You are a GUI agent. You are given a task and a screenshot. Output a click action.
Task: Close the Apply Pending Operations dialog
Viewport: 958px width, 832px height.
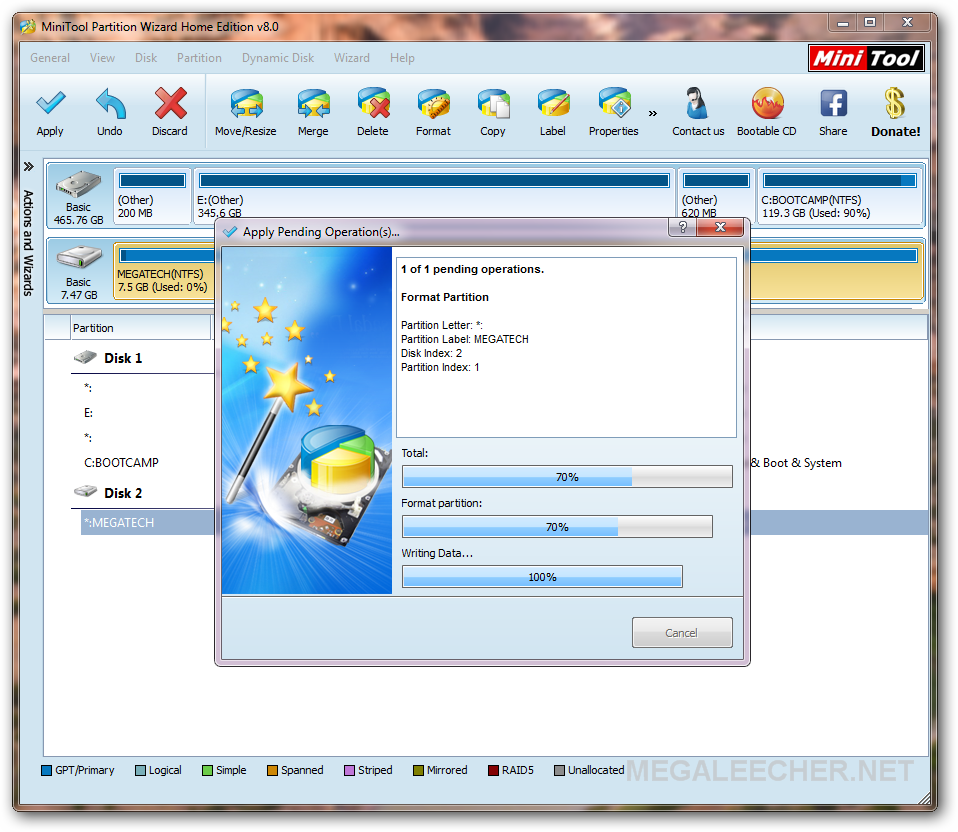720,227
